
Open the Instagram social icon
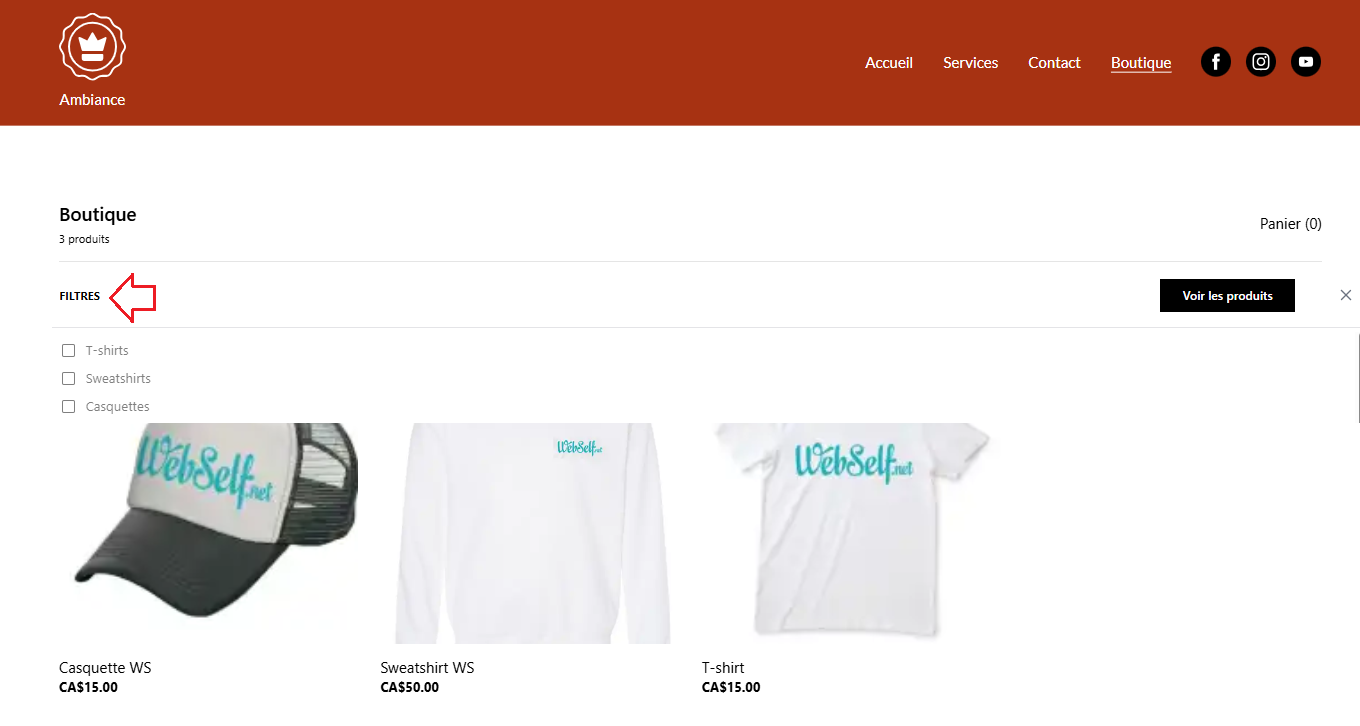pos(1261,62)
